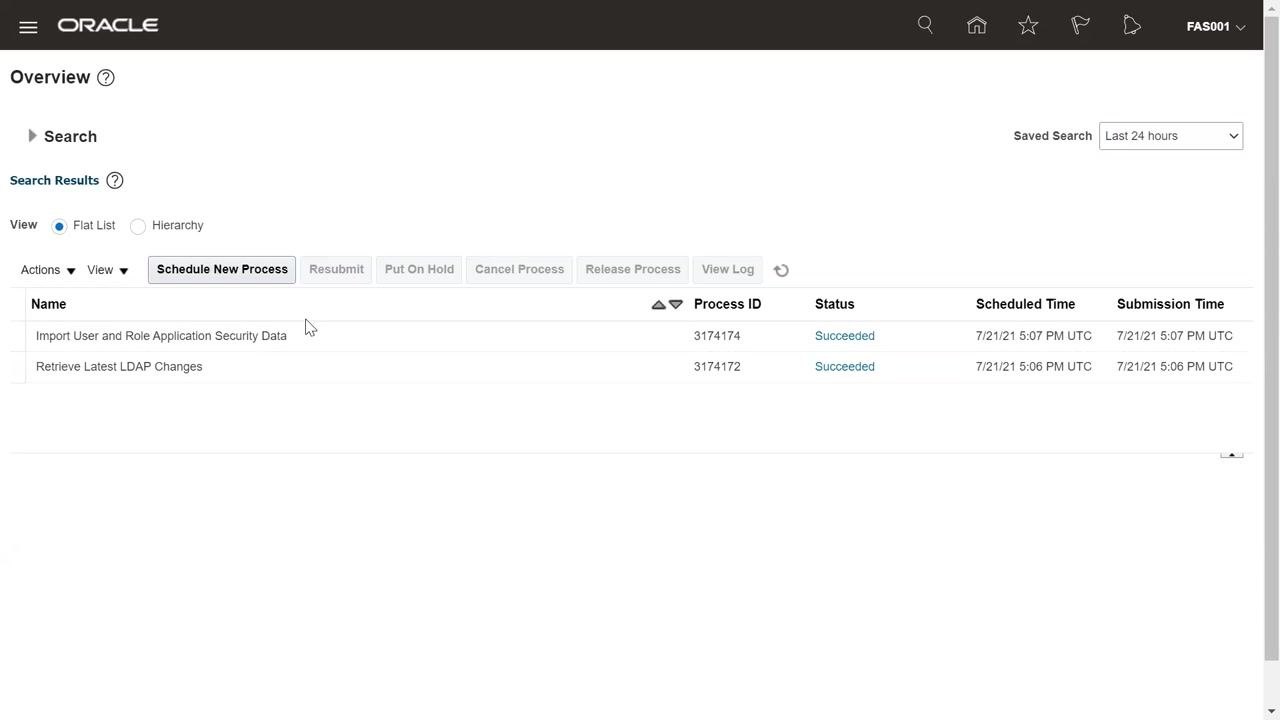Open the search magnifier icon
The height and width of the screenshot is (720, 1280).
tap(925, 25)
